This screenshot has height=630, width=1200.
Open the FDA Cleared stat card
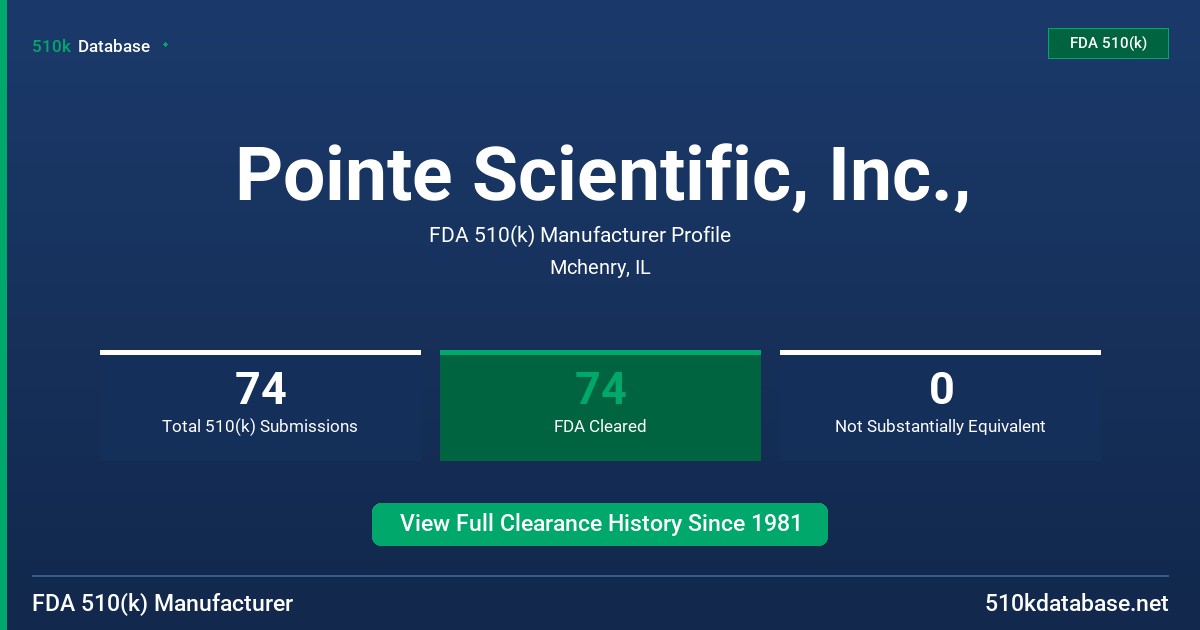600,405
